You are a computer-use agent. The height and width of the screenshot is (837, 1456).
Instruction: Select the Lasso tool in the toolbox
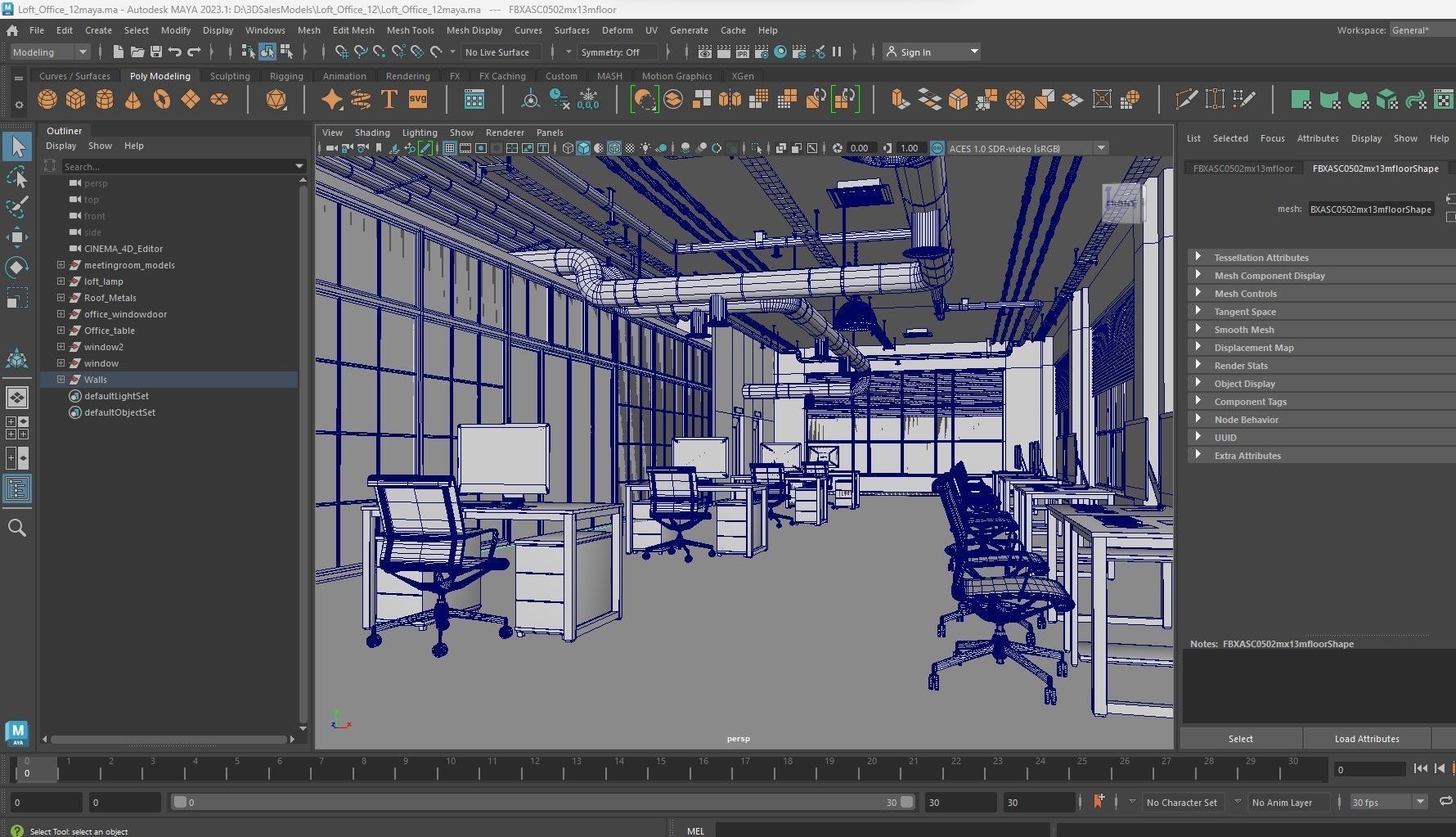click(x=17, y=177)
